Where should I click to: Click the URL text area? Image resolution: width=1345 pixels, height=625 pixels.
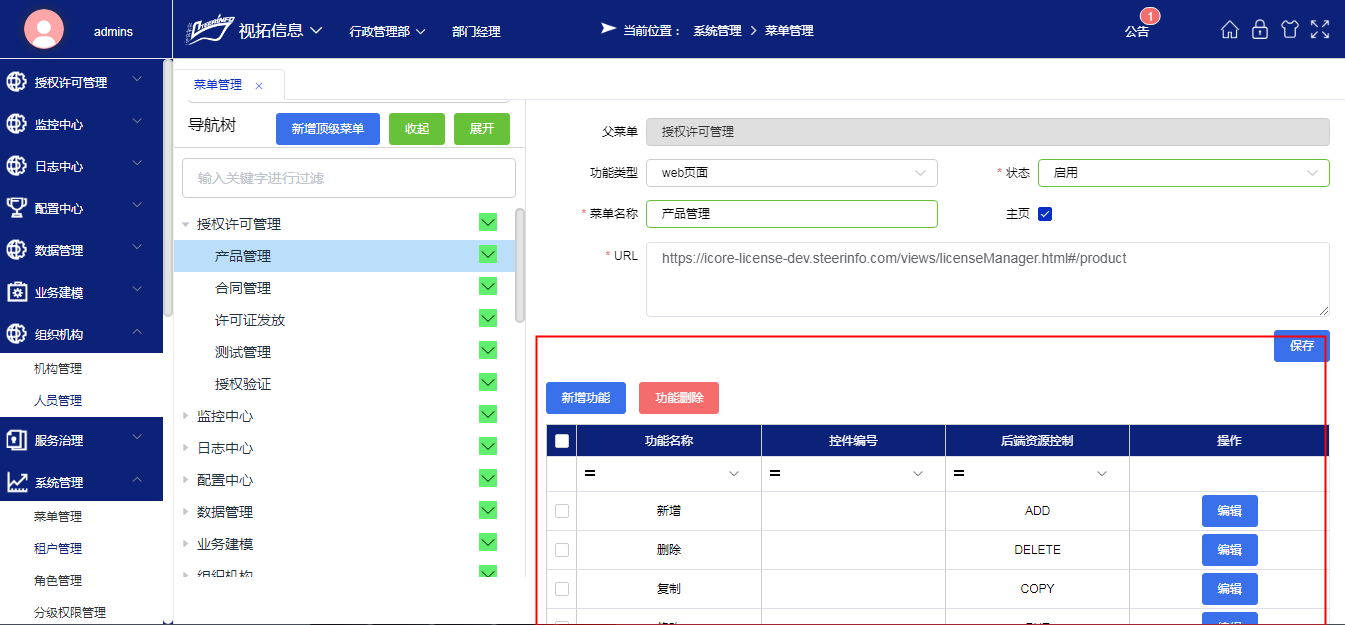point(988,279)
